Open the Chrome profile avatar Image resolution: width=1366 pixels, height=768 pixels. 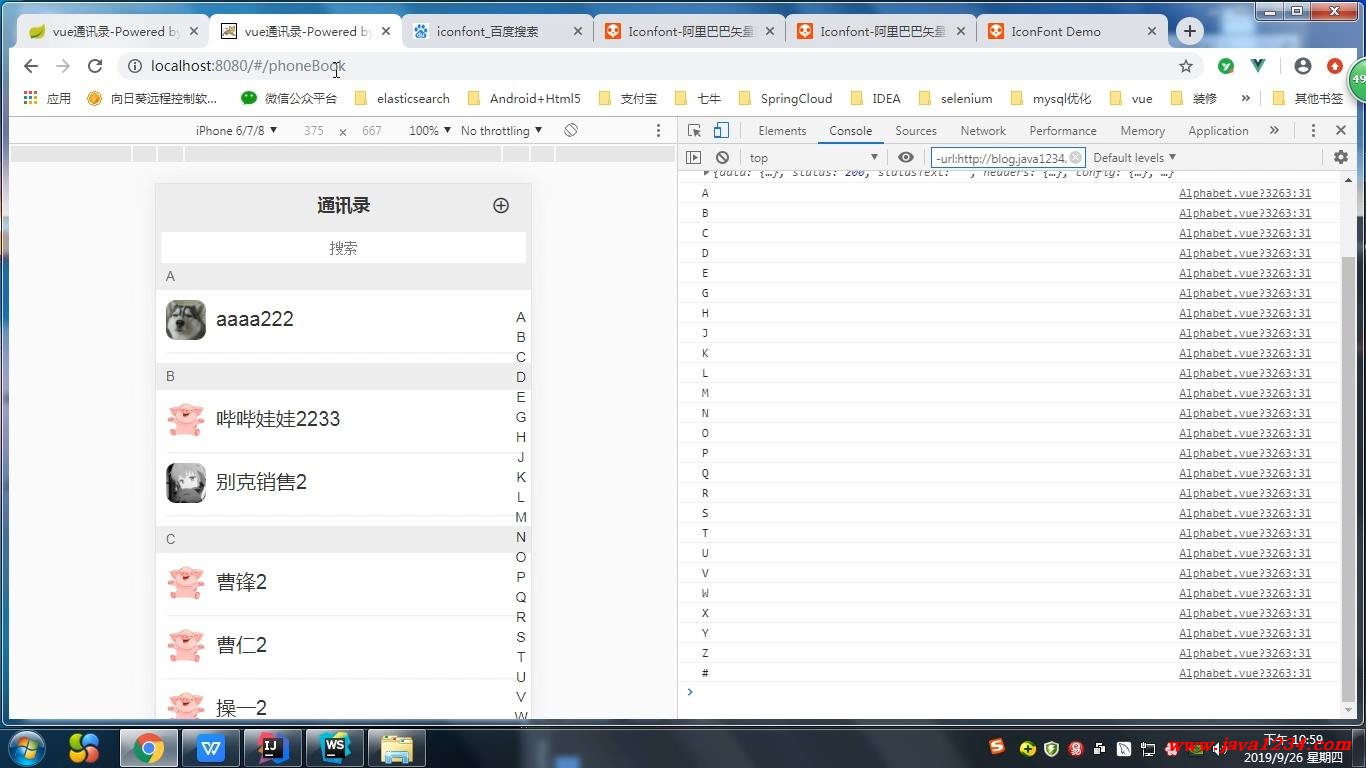tap(1302, 66)
